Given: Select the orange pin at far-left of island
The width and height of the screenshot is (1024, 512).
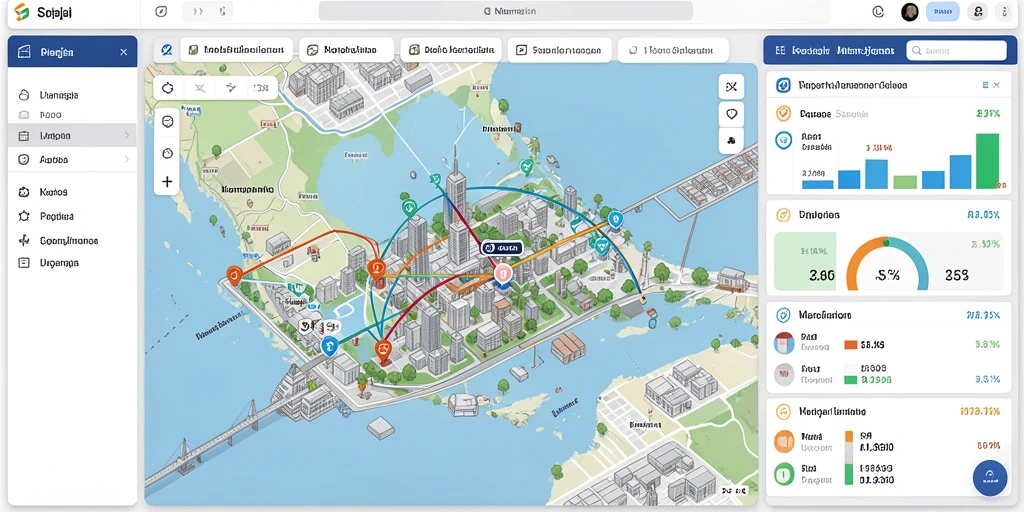Looking at the screenshot, I should (234, 275).
